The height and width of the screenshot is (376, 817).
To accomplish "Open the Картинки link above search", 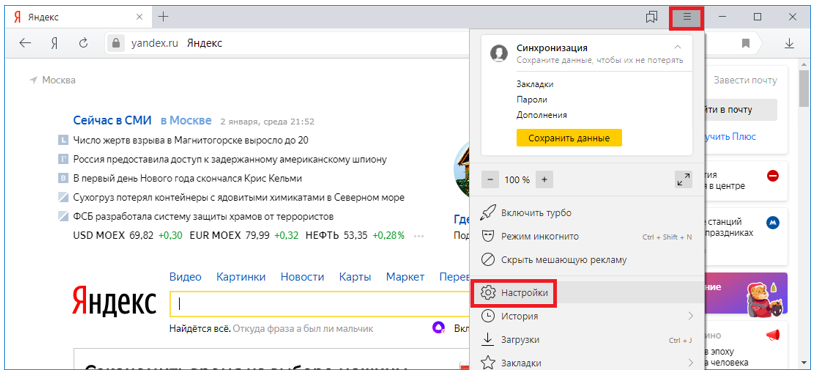I will pos(241,277).
